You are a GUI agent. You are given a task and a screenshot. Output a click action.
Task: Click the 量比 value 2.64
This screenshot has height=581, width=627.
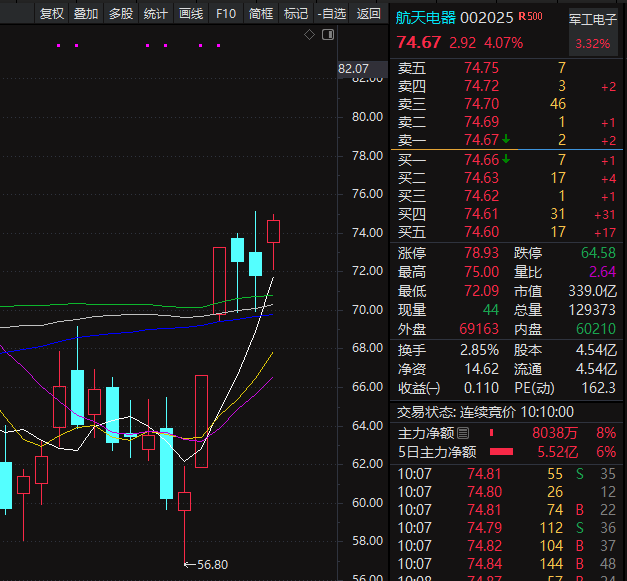[x=603, y=272]
